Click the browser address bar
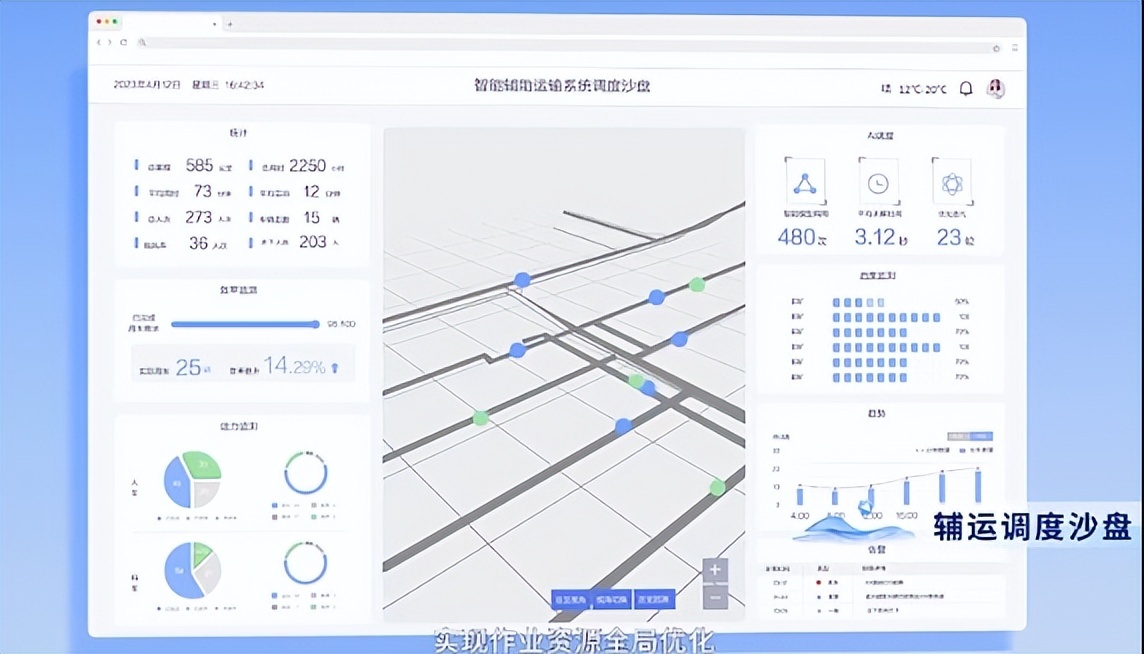This screenshot has height=654, width=1144. 560,43
